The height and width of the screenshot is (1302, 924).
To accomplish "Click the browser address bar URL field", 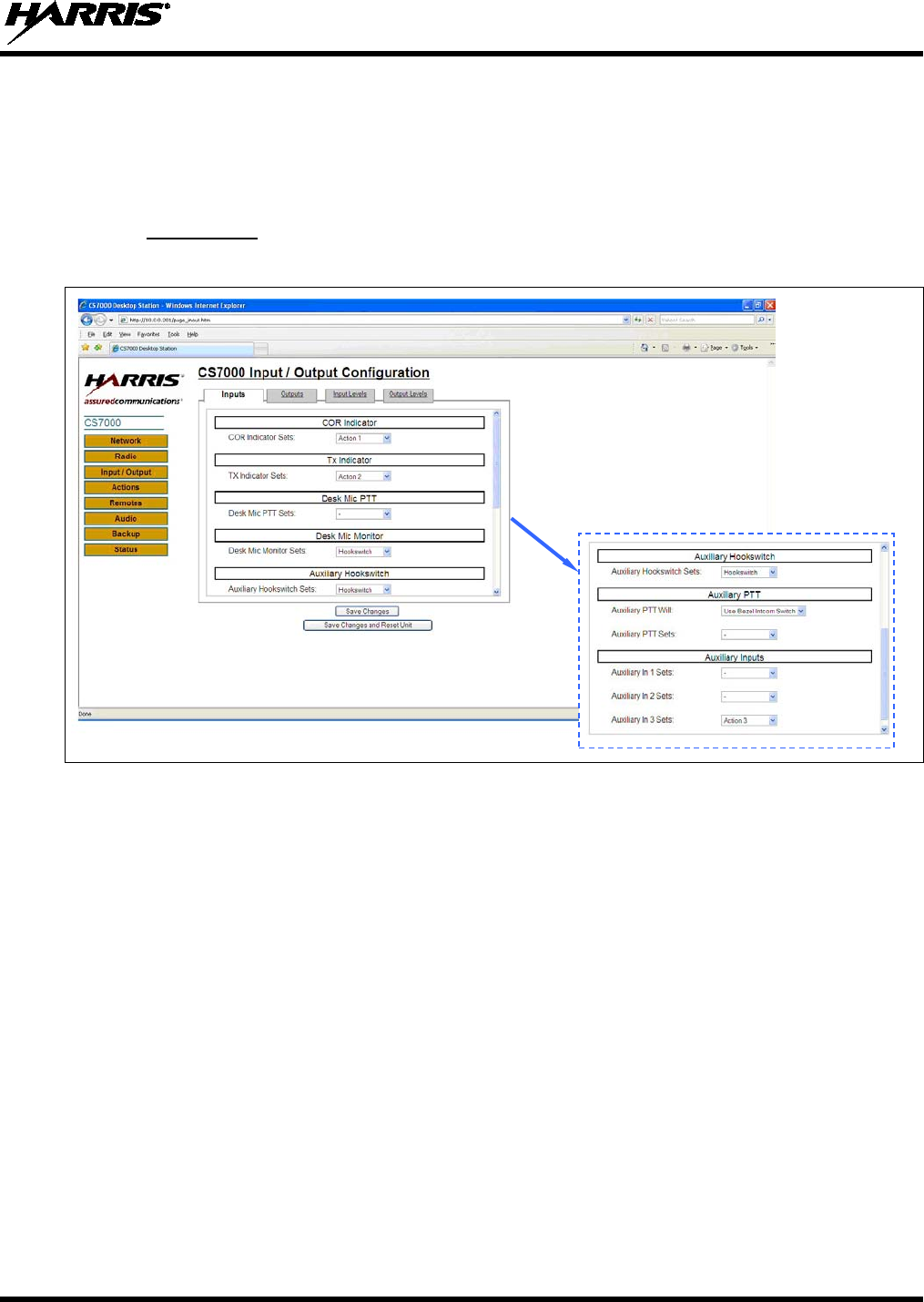I will pos(374,320).
